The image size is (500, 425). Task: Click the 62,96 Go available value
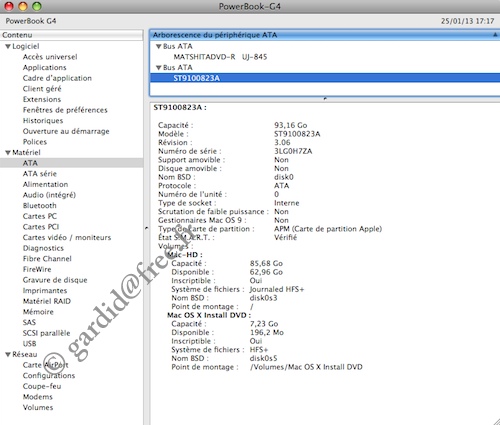click(266, 272)
